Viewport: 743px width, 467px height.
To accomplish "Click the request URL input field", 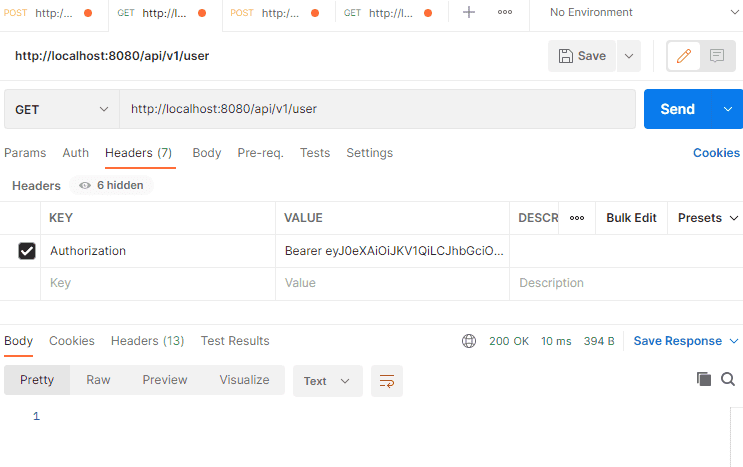I will point(377,109).
